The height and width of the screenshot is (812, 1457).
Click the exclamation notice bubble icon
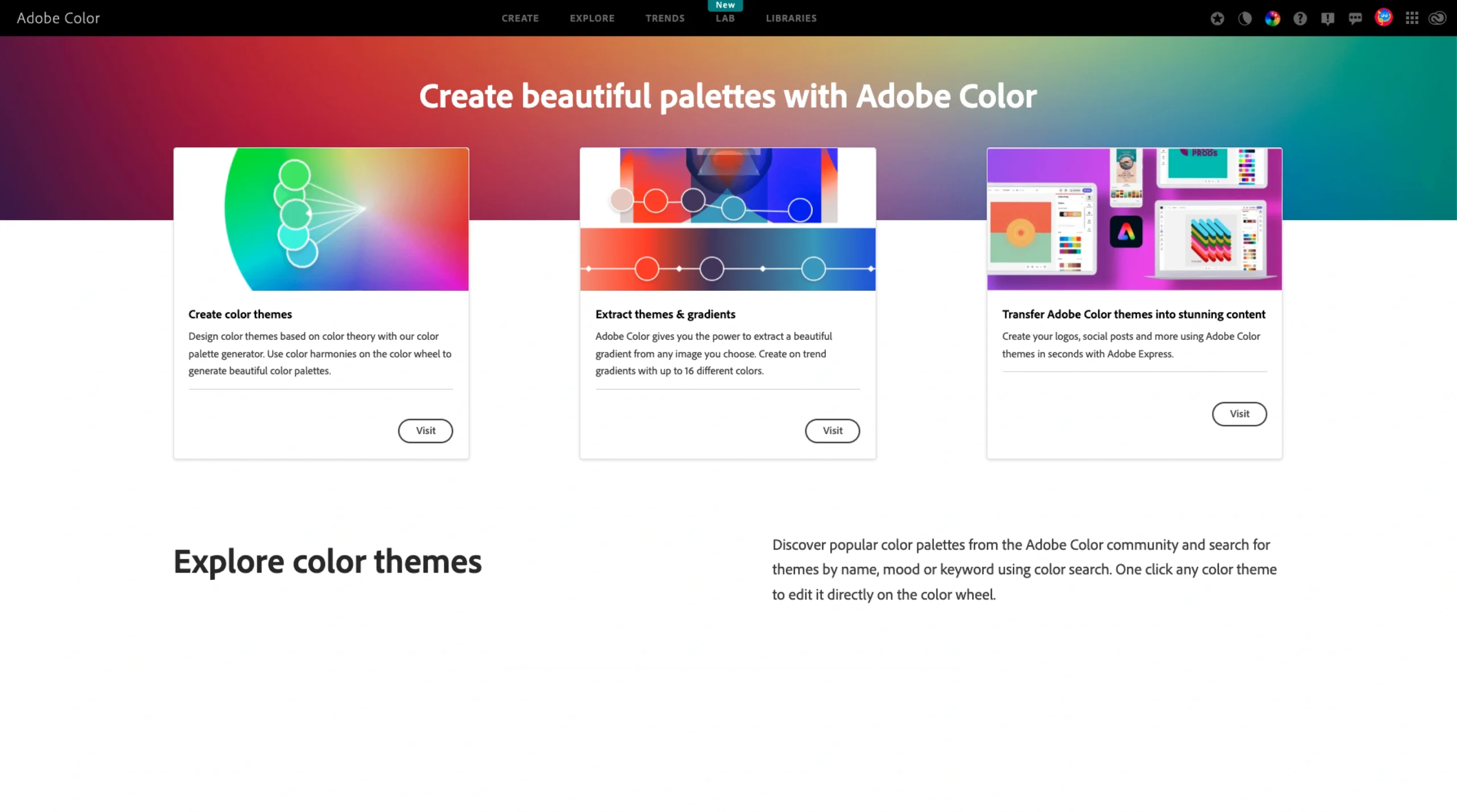1328,18
